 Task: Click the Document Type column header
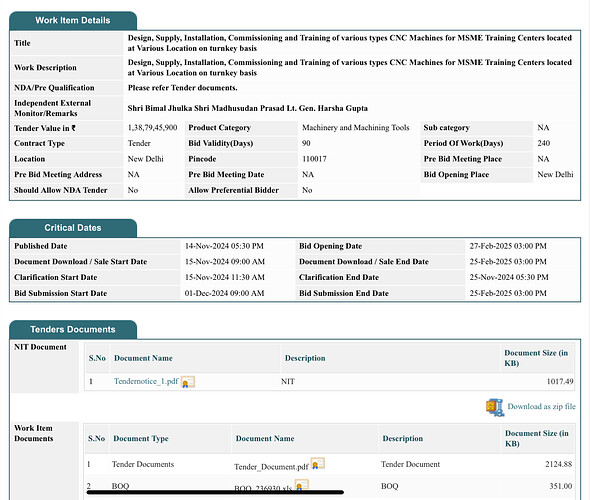click(141, 439)
